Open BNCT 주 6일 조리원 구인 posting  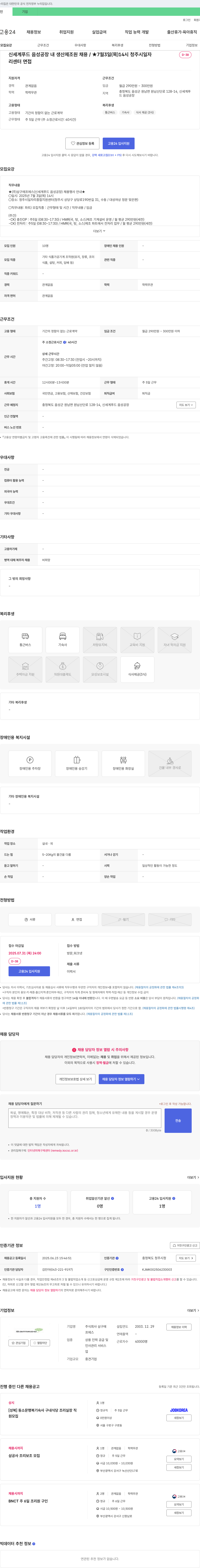pyautogui.click(x=28, y=1501)
